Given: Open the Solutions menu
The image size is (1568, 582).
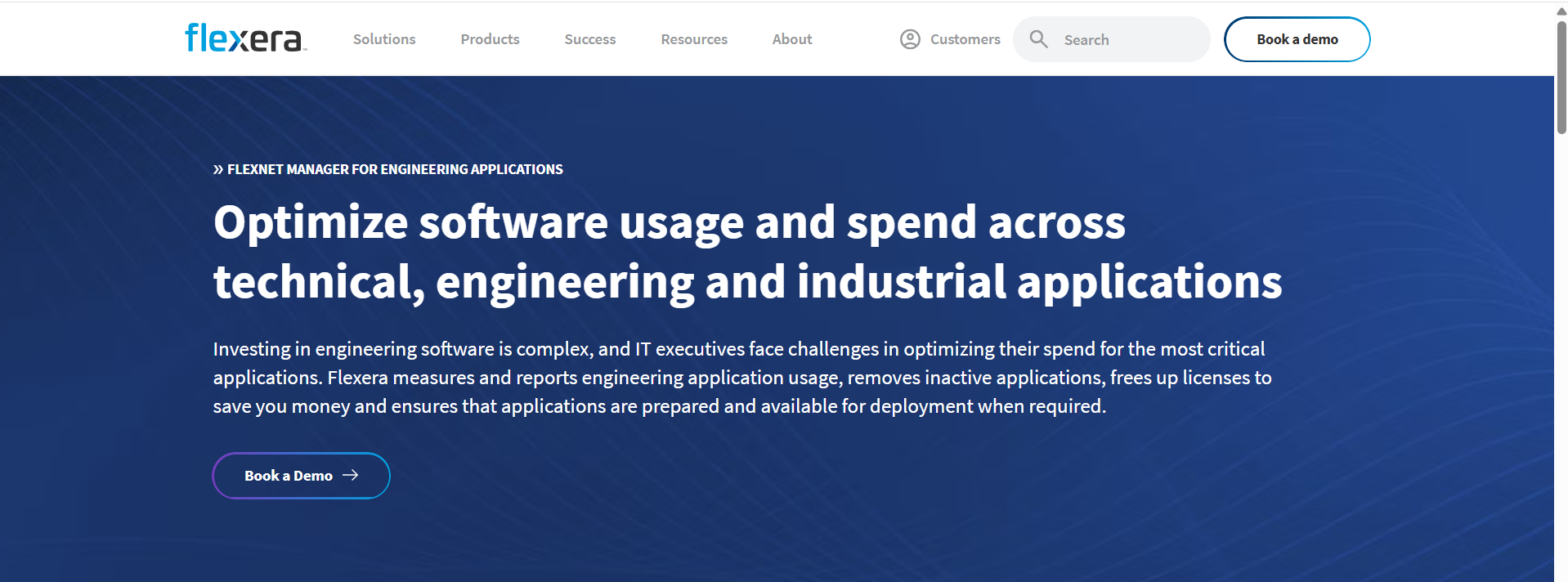Looking at the screenshot, I should coord(384,39).
